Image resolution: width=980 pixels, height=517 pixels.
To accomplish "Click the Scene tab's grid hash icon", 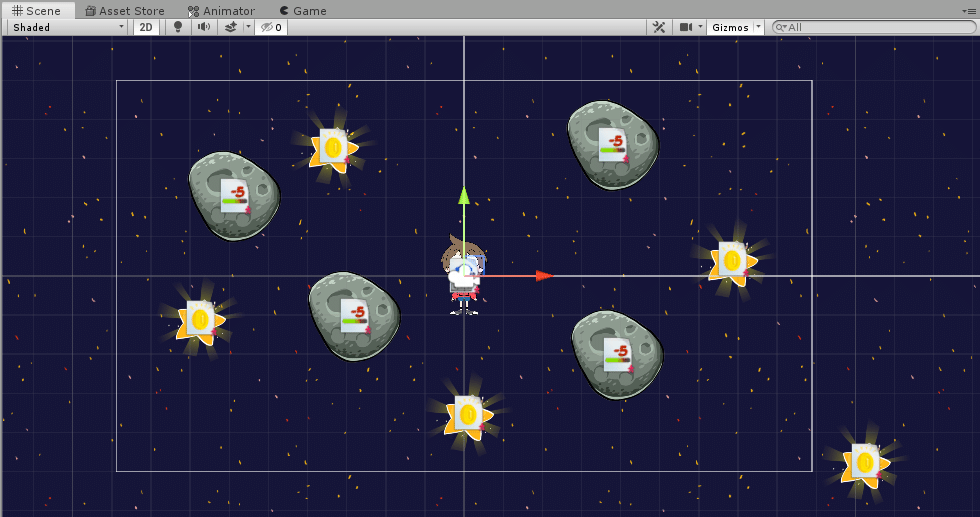I will pyautogui.click(x=18, y=11).
